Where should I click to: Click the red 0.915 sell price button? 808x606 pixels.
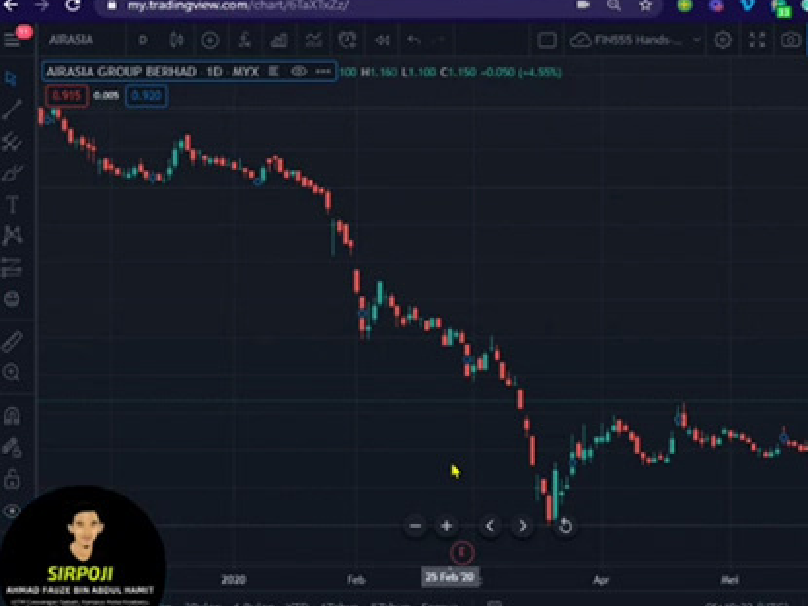(x=66, y=96)
